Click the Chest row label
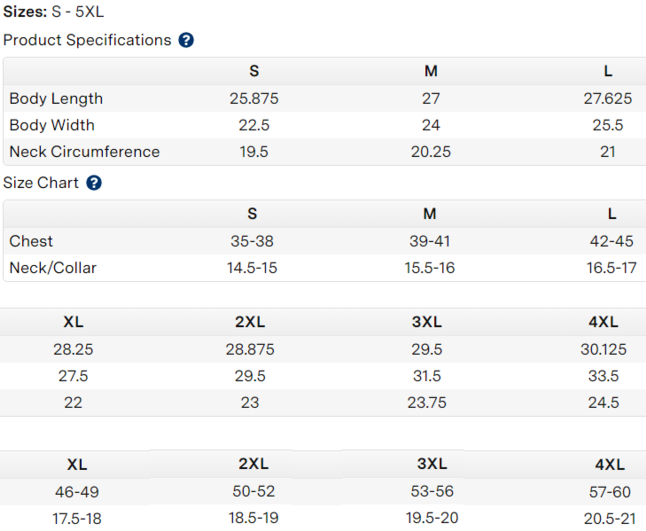646x531 pixels. [31, 241]
